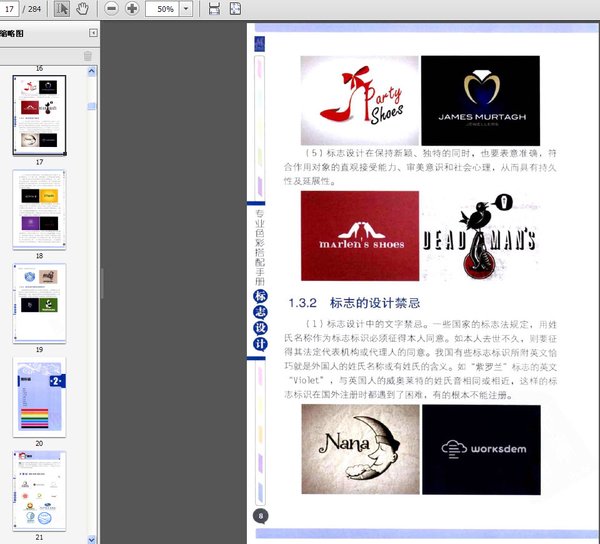Click the thumbnail scrollbar thumb
This screenshot has height=544, width=600.
tap(92, 106)
